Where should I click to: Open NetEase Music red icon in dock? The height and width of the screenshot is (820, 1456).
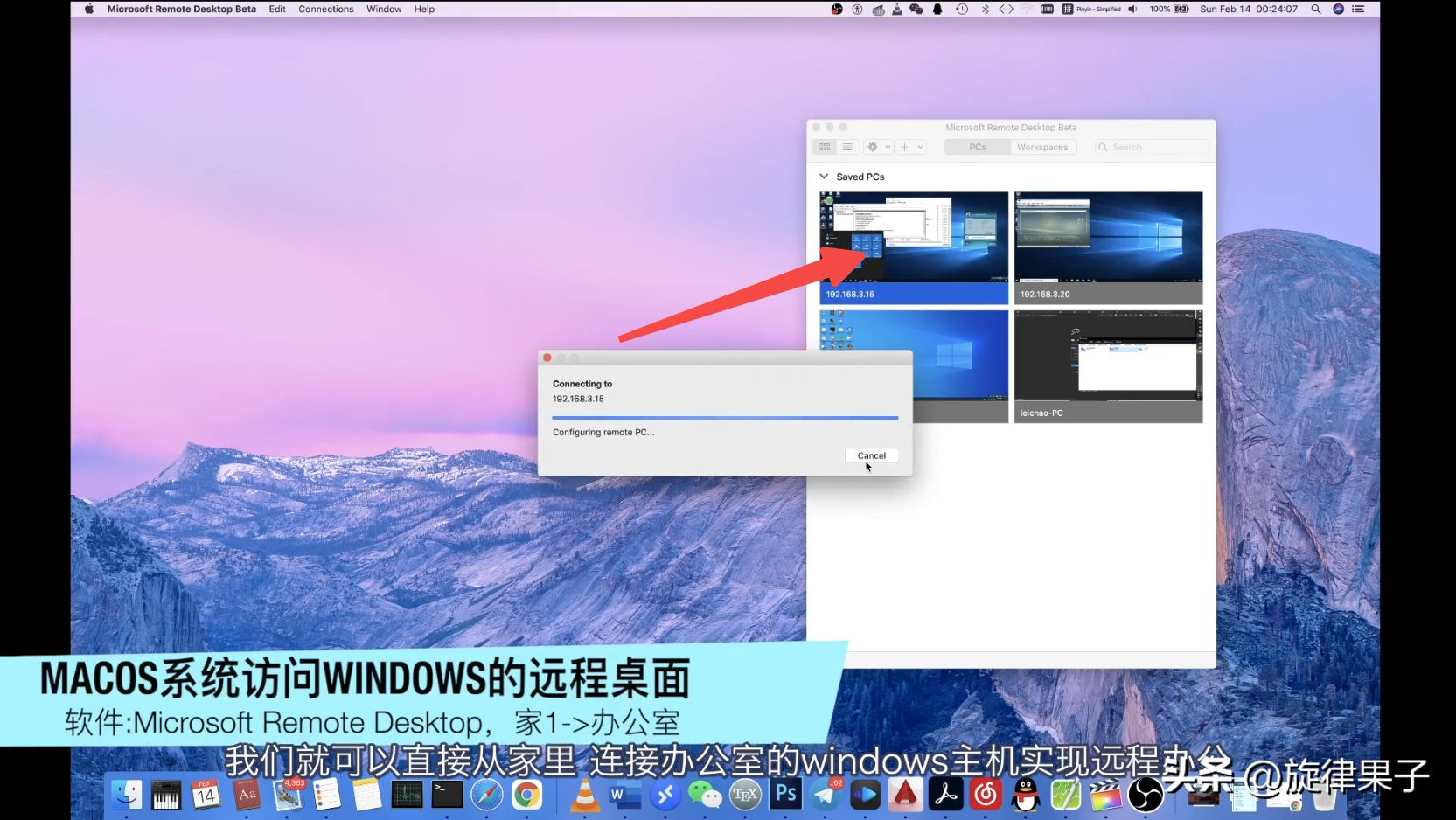[x=986, y=794]
